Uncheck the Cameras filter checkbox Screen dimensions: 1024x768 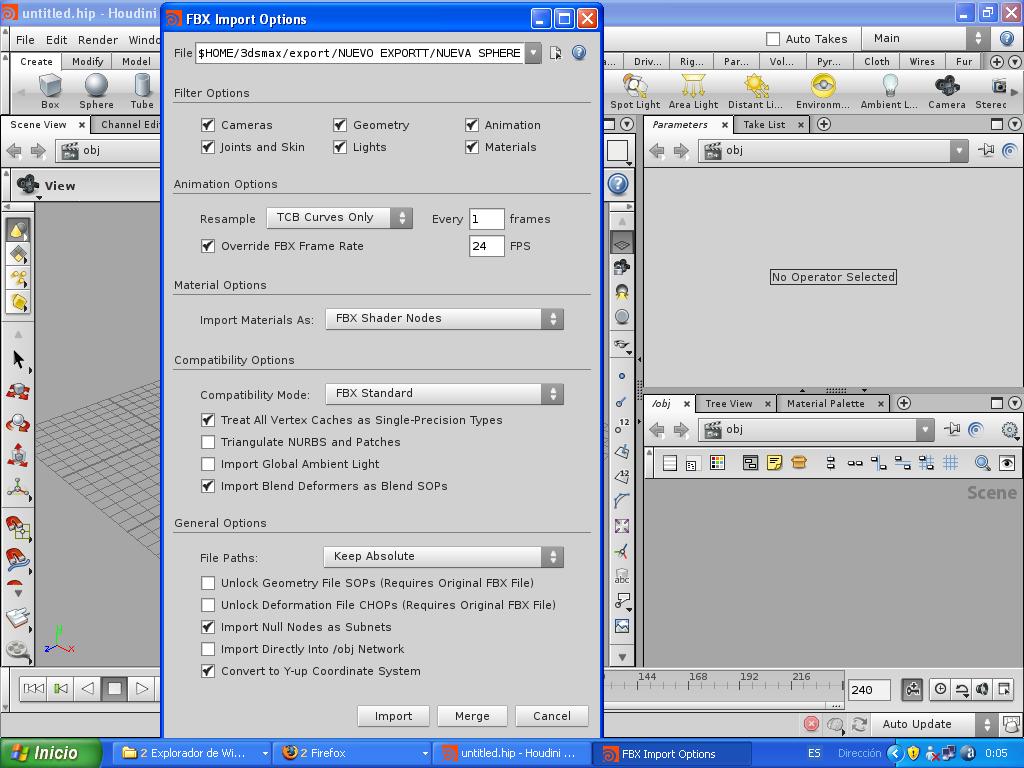(208, 125)
